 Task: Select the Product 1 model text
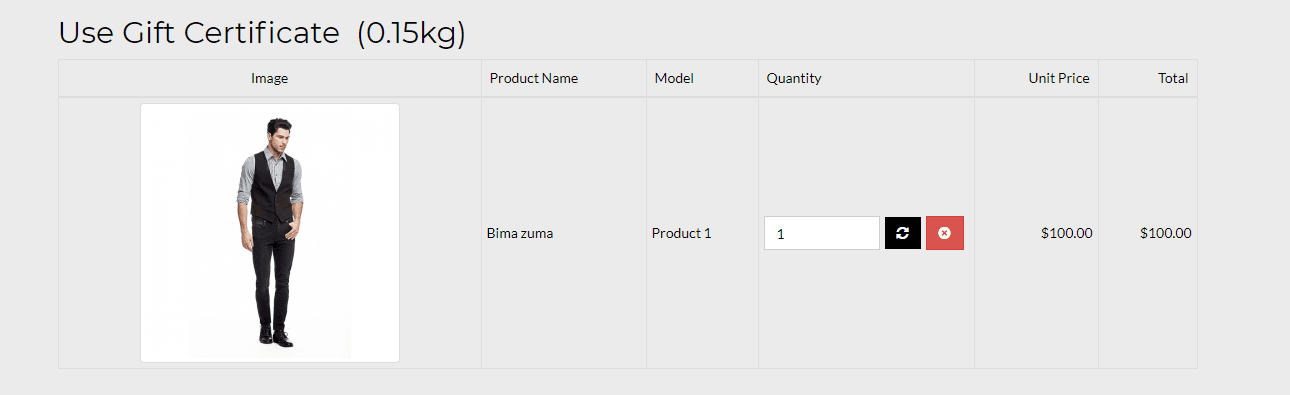tap(681, 233)
